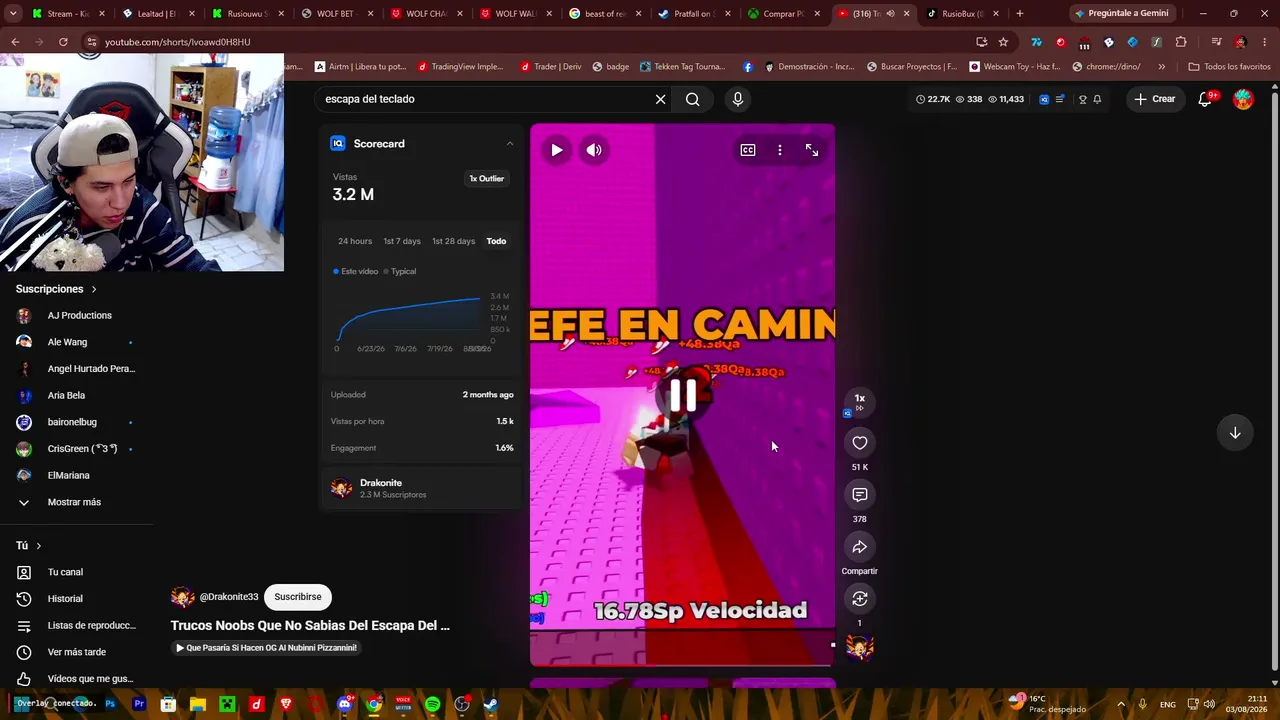Viewport: 1280px width, 720px height.
Task: Open Discord from the taskbar
Action: pos(345,704)
